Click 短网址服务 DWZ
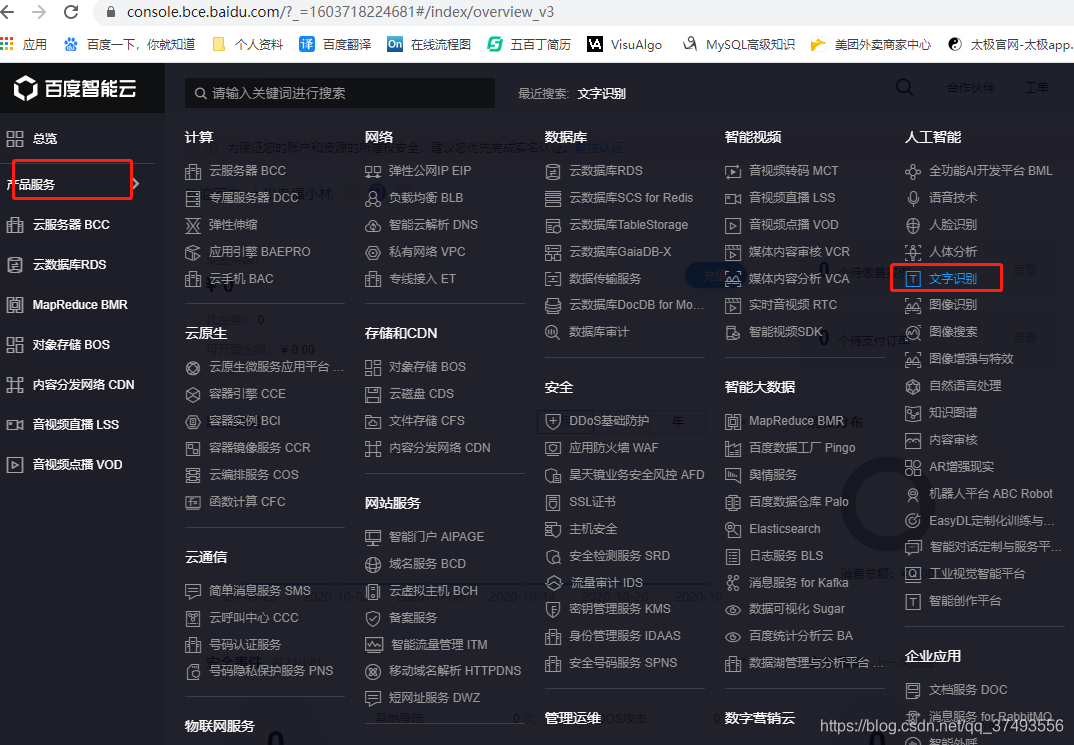1074x745 pixels. tap(434, 698)
